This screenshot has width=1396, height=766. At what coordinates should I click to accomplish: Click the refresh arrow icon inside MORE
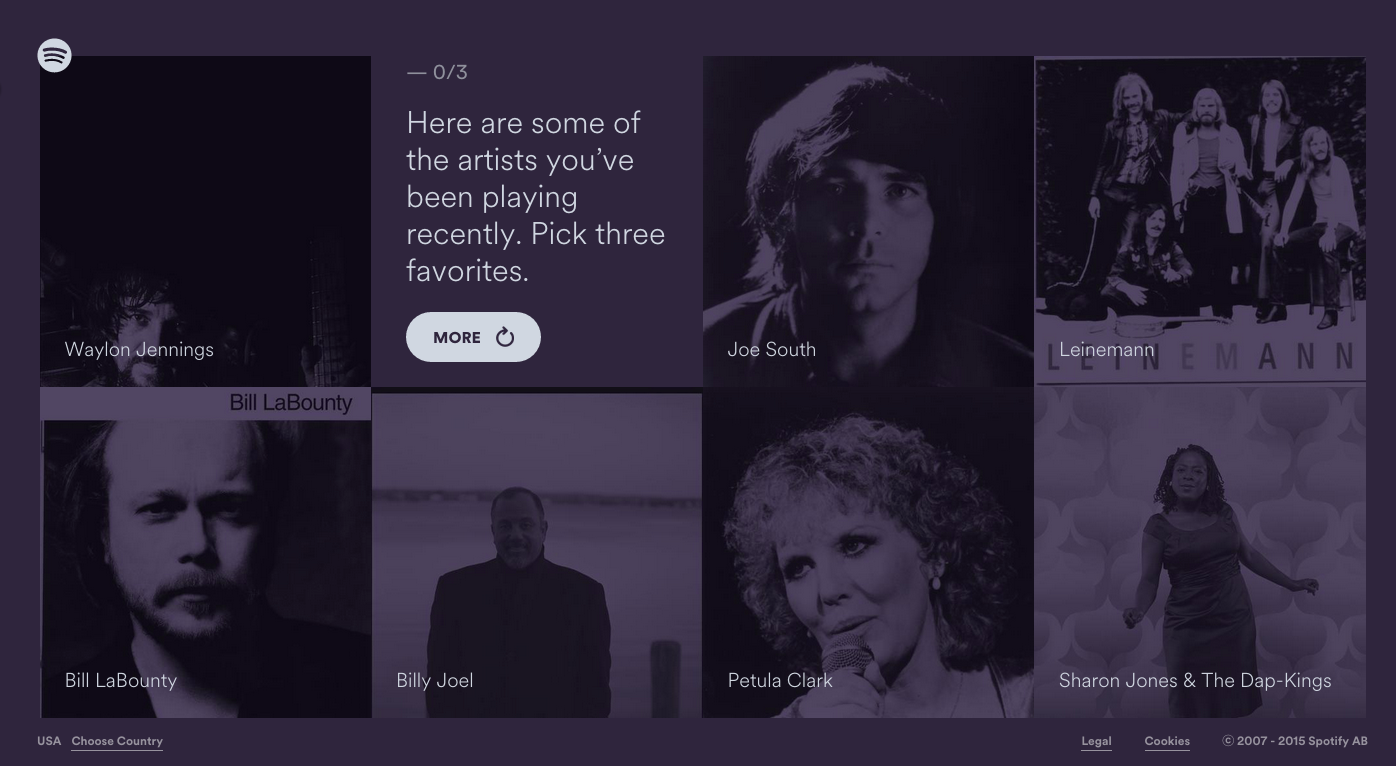pos(505,337)
